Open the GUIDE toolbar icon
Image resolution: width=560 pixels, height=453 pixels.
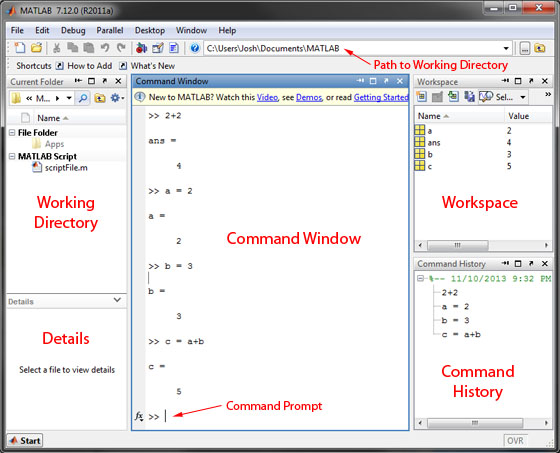coord(158,48)
